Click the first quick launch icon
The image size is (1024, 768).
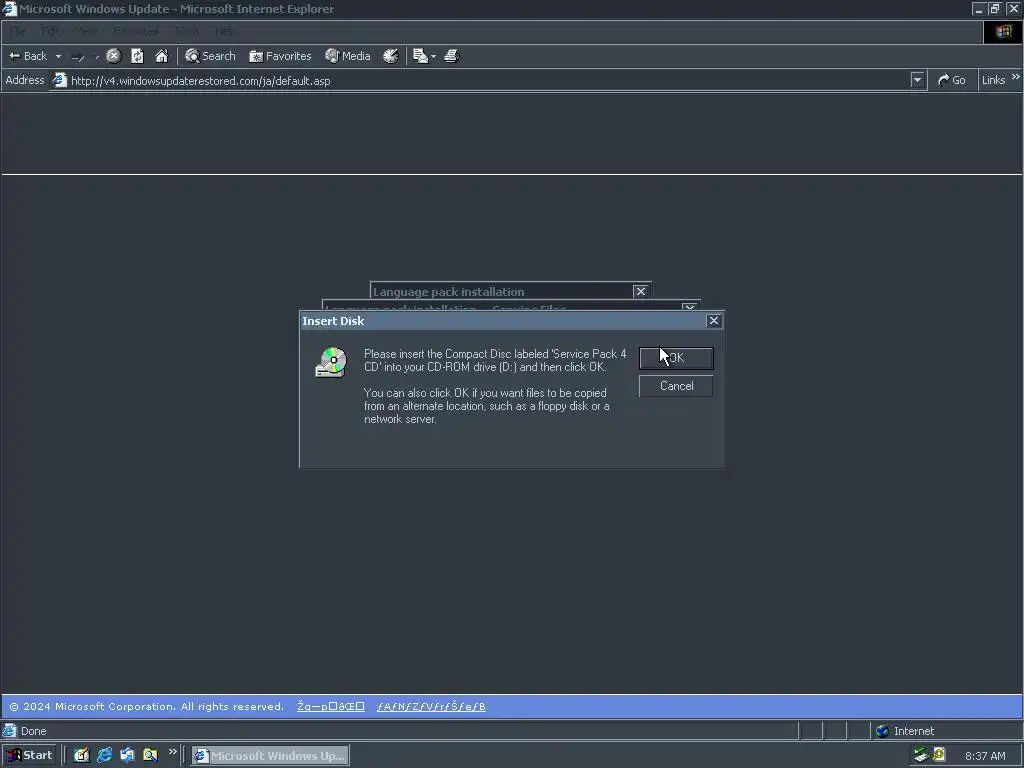click(x=81, y=756)
